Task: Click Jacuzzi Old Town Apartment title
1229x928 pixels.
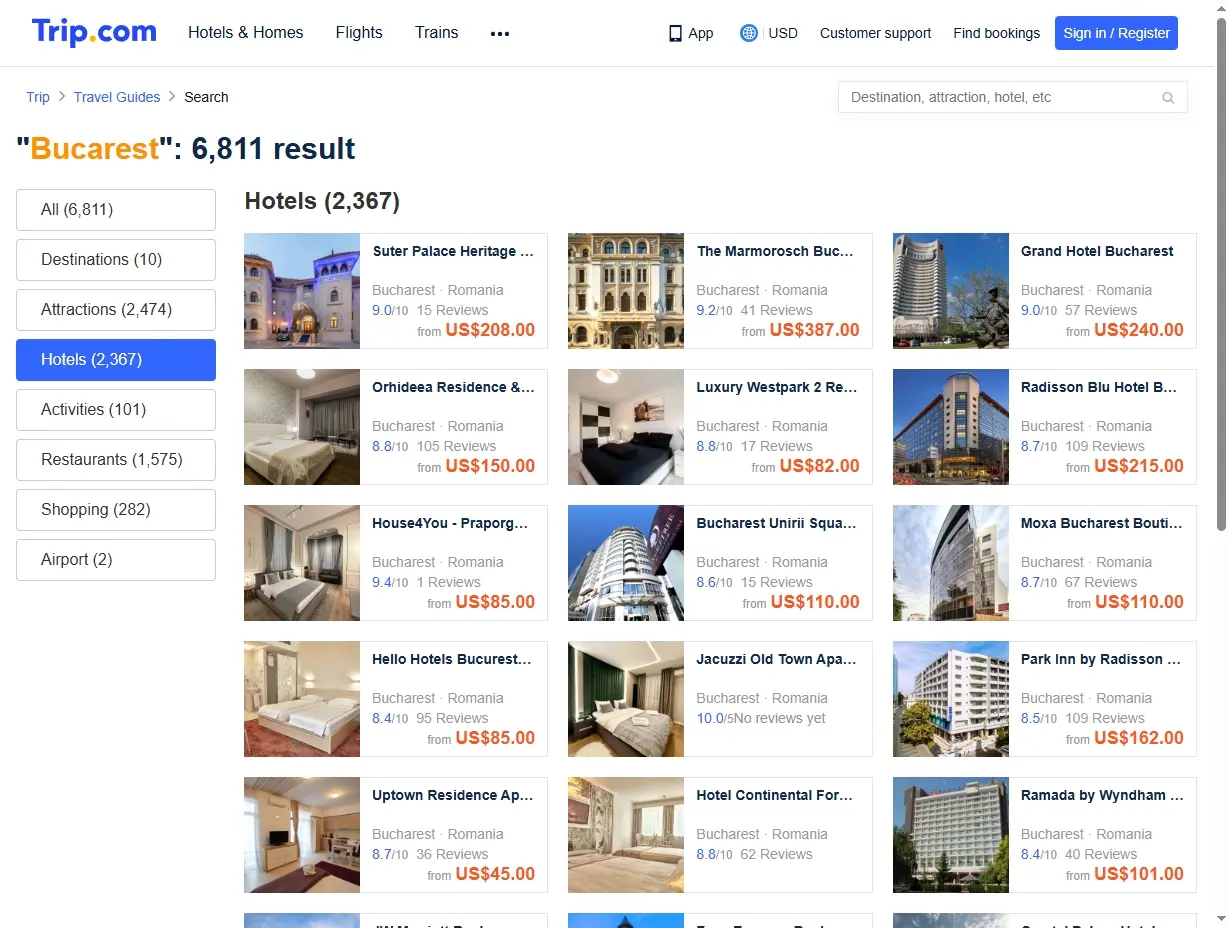Action: [777, 660]
